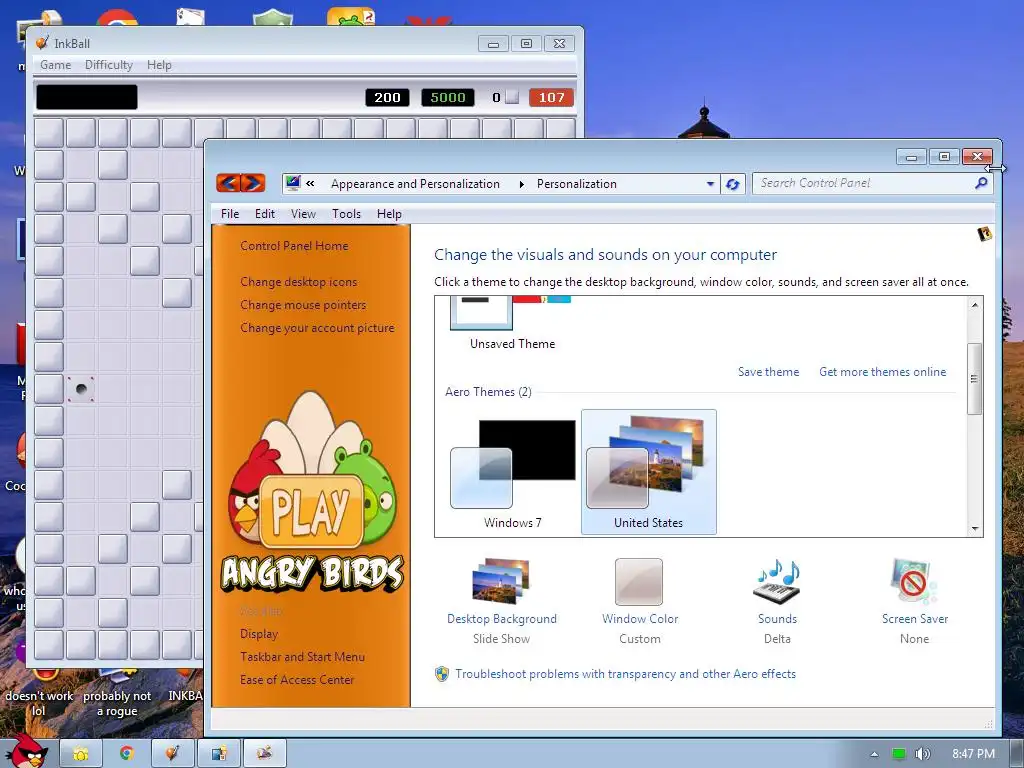Image resolution: width=1024 pixels, height=768 pixels.
Task: Open the InkBall Difficulty menu
Action: tap(108, 65)
